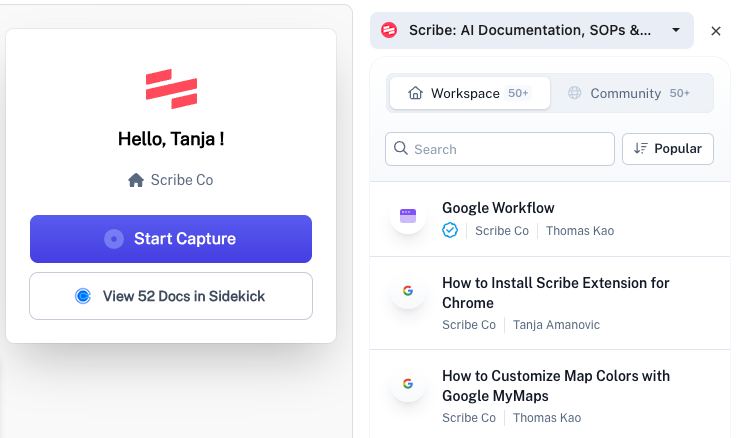Open the Popular sort dropdown
The image size is (742, 438).
point(668,149)
